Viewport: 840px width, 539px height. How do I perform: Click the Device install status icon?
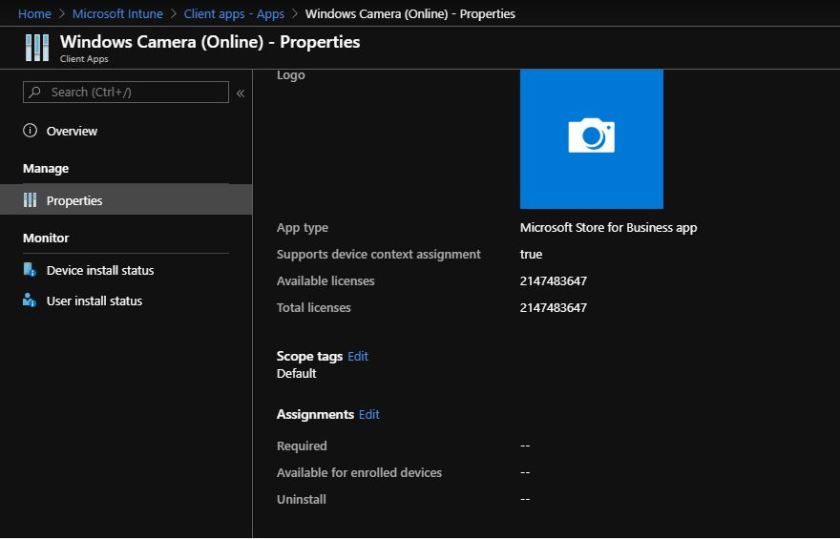tap(30, 271)
